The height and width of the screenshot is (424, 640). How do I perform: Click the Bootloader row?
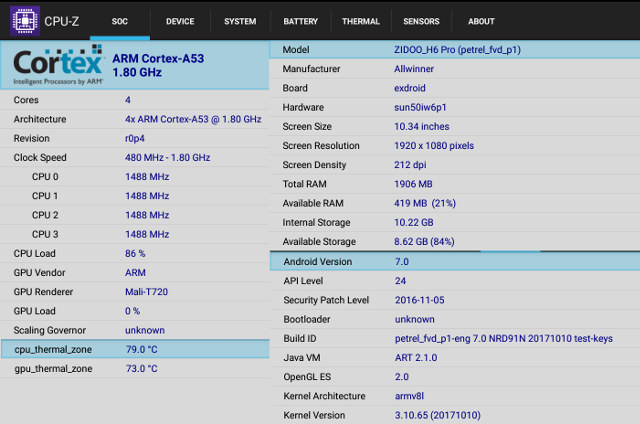[x=455, y=319]
